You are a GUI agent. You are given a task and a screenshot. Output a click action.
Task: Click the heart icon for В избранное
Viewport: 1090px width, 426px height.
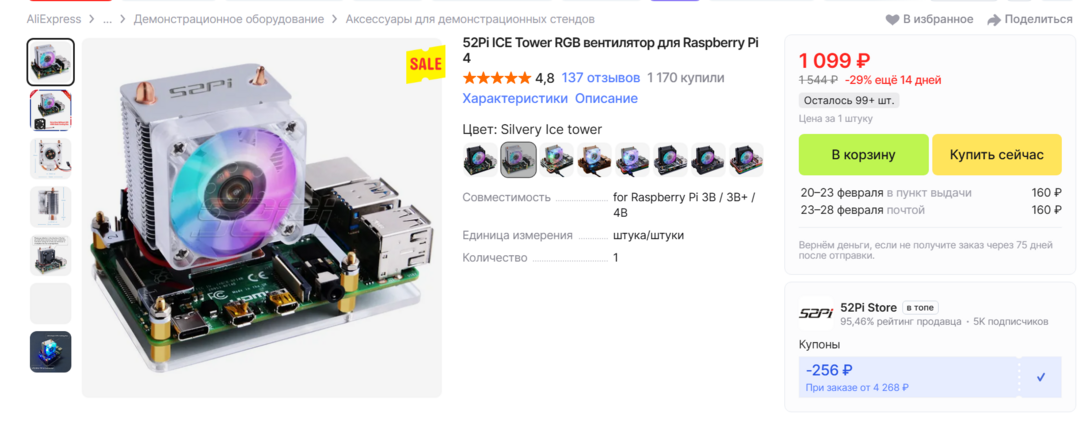pyautogui.click(x=893, y=19)
